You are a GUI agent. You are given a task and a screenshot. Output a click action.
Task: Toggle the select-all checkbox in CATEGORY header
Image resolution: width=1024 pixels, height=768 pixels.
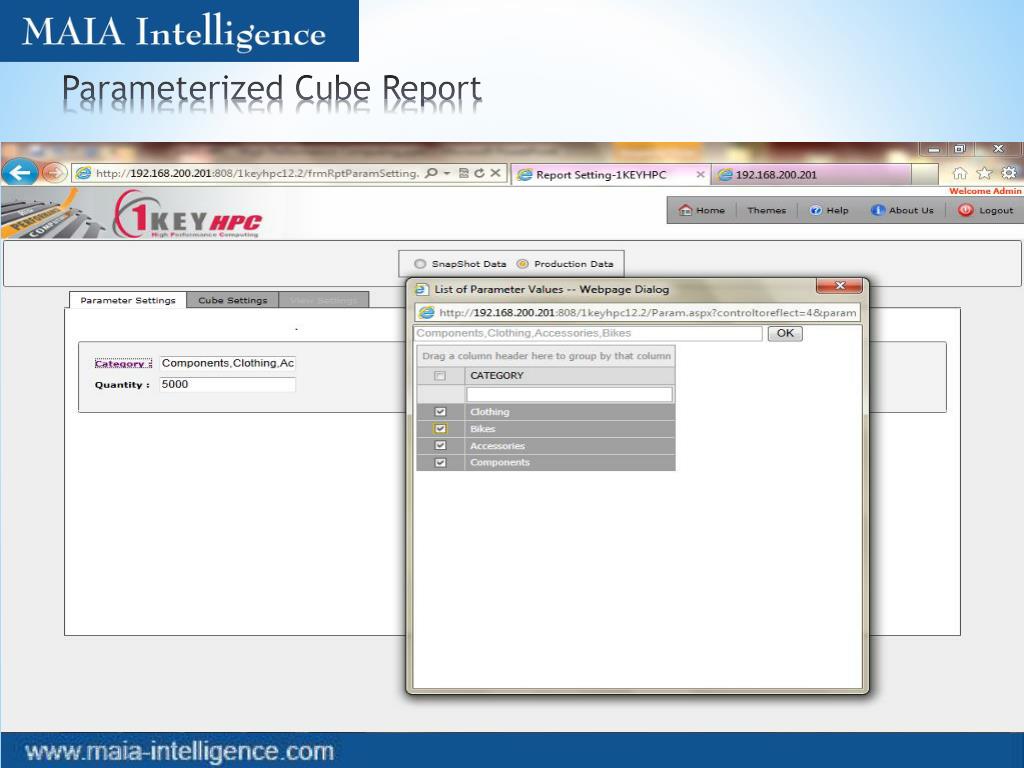440,376
